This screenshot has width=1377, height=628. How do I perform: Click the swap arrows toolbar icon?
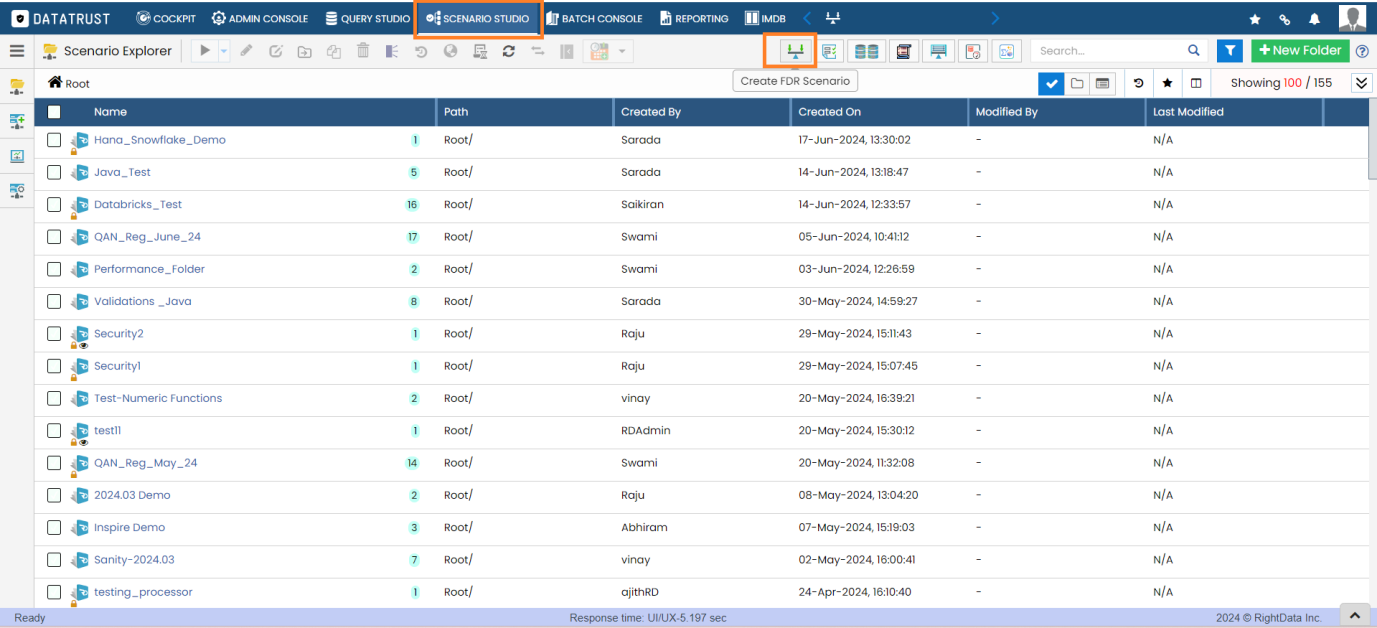pos(538,51)
